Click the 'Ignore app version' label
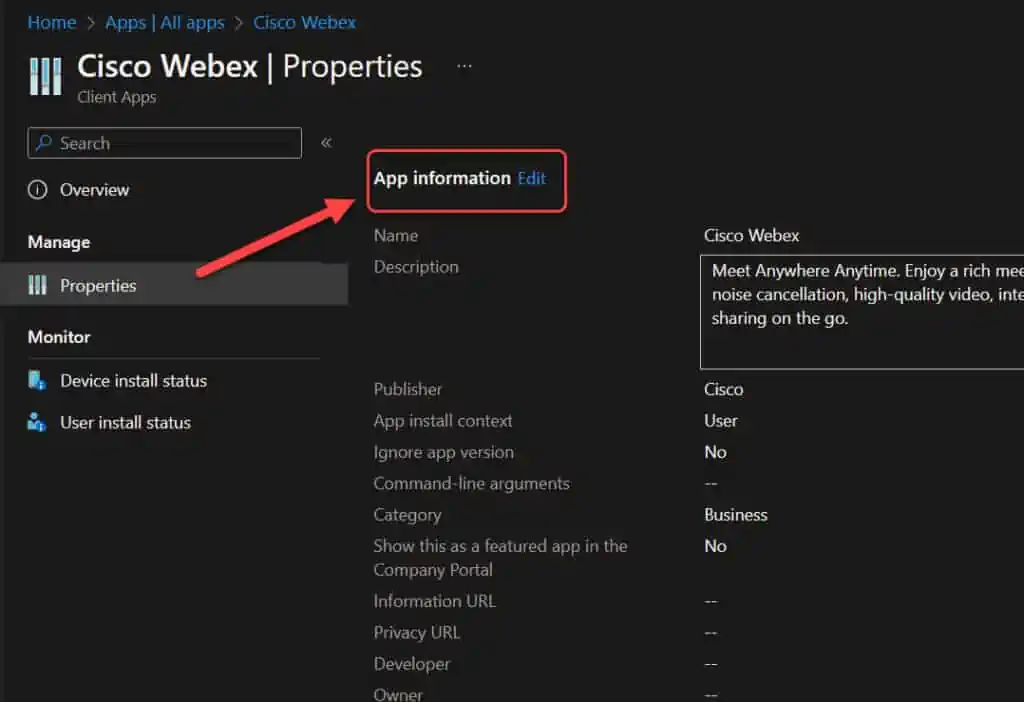Viewport: 1024px width, 702px height. [443, 452]
